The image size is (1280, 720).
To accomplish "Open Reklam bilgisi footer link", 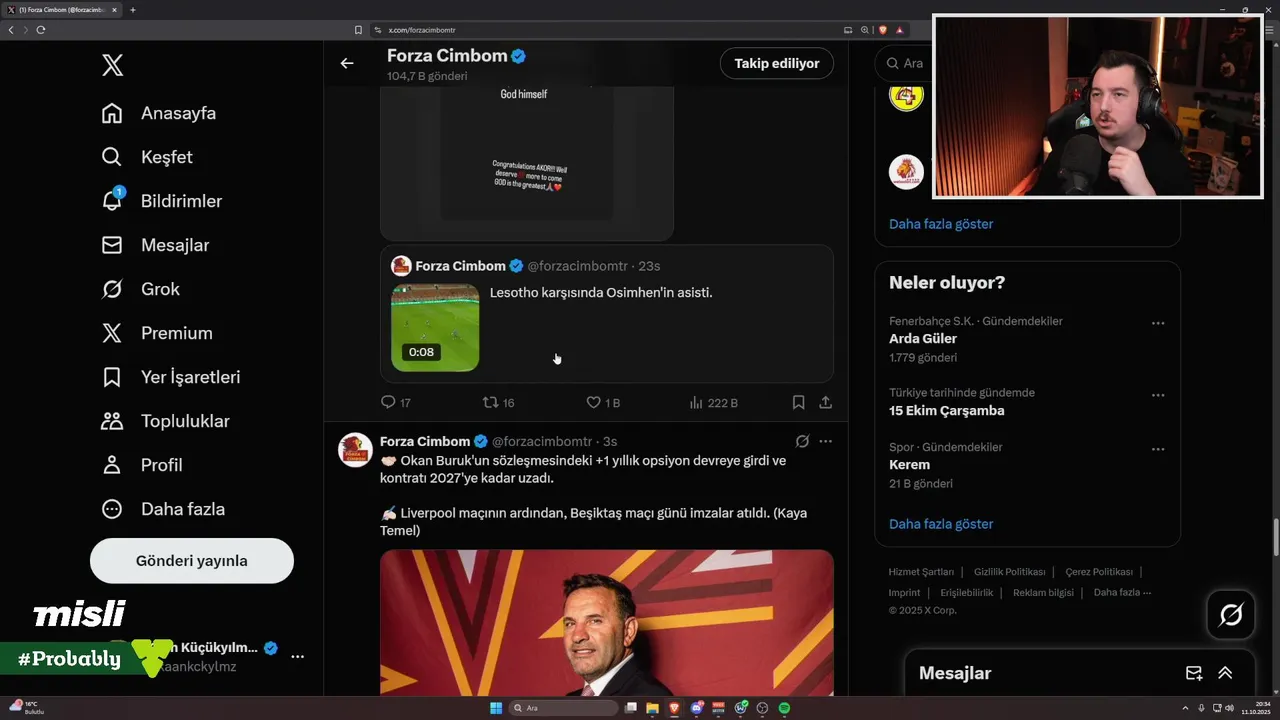I will coord(1043,592).
